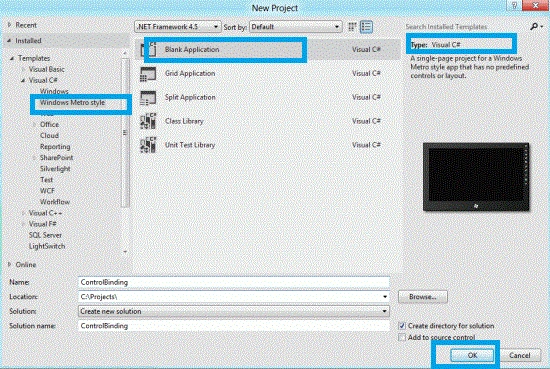Select the Office template category

coord(49,125)
